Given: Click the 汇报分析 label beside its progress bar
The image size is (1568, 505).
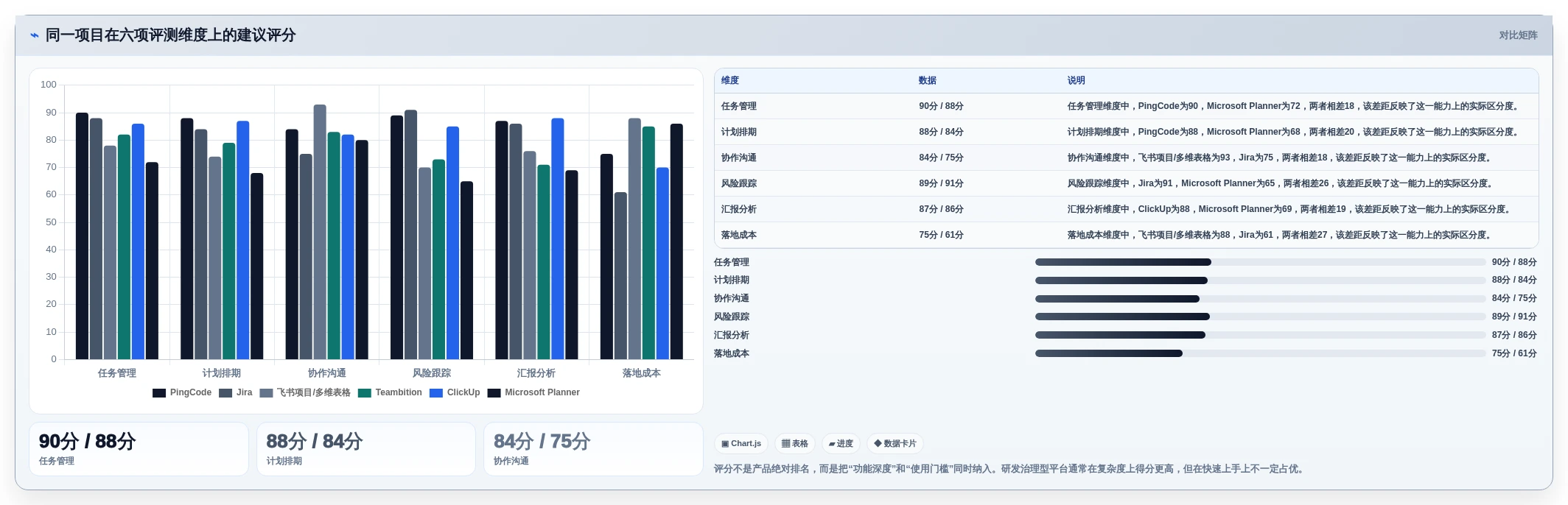Looking at the screenshot, I should (x=732, y=335).
